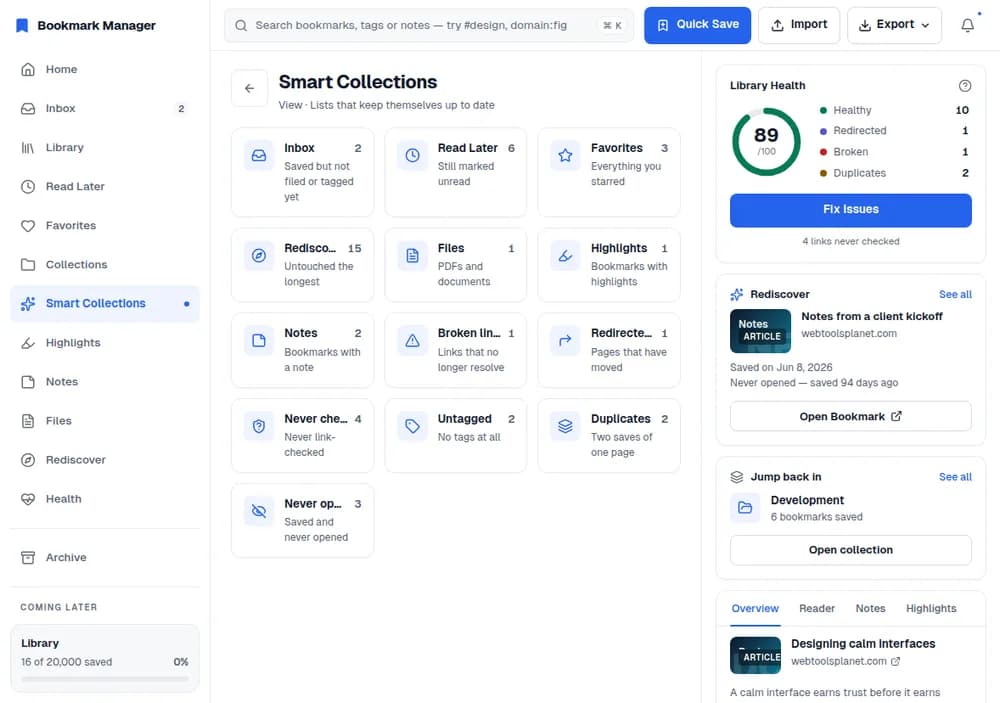
Task: Click the Library Health help icon
Action: point(965,85)
